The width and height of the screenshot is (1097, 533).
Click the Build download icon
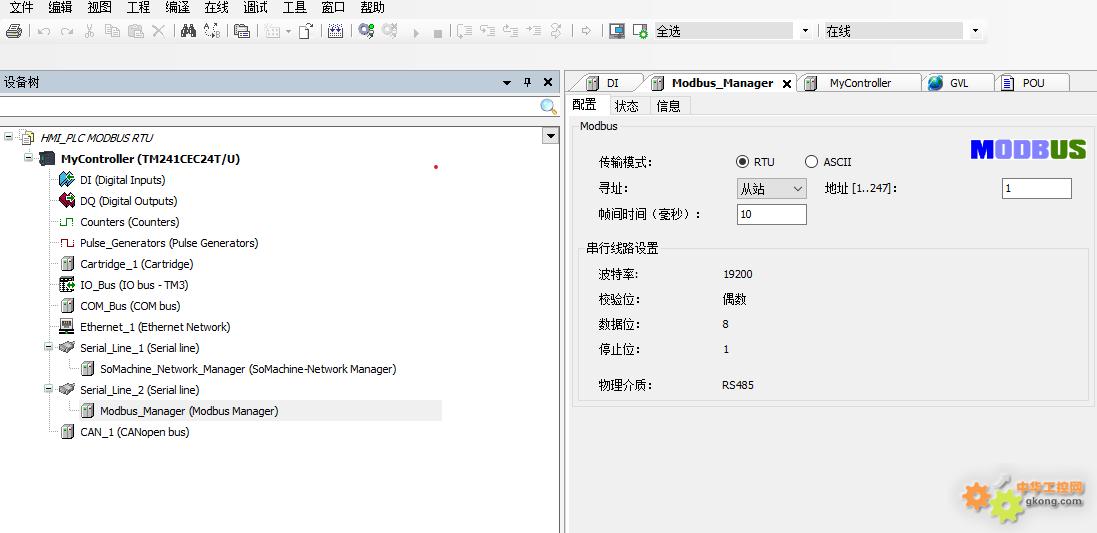(336, 31)
